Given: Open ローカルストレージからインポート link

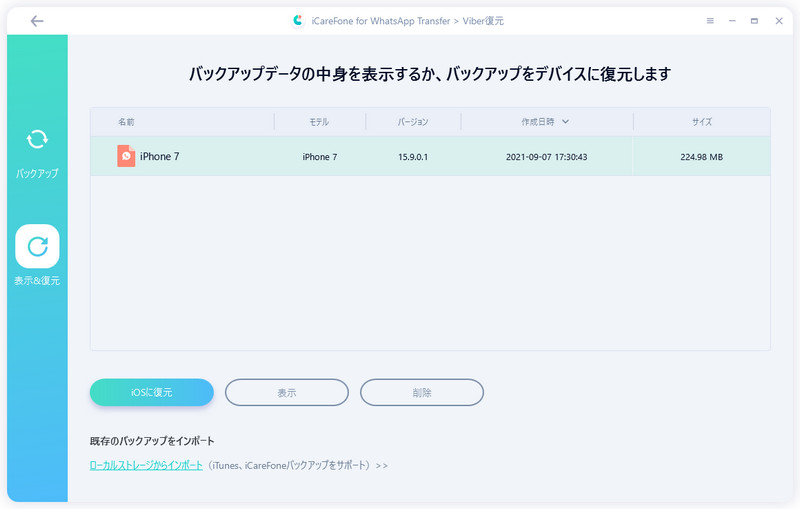Looking at the screenshot, I should point(146,465).
